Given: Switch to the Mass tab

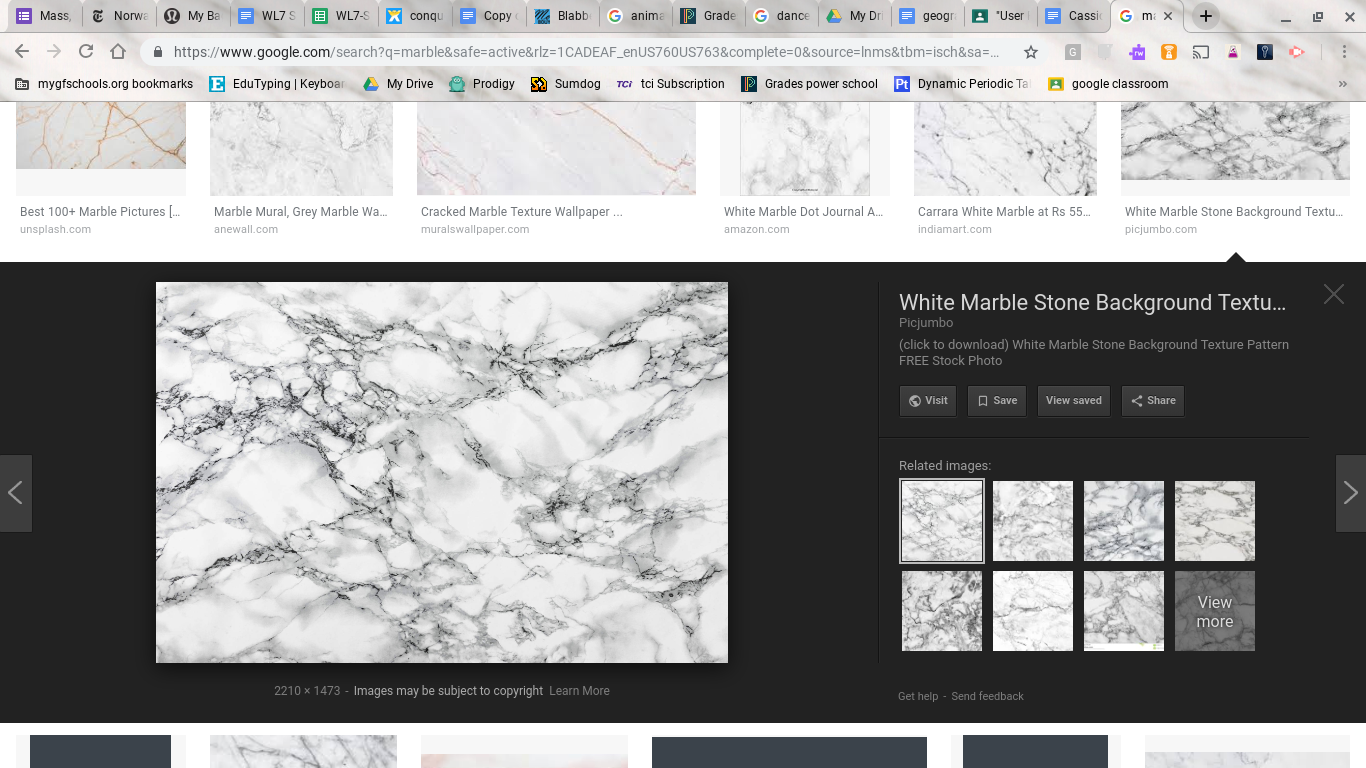Looking at the screenshot, I should click(43, 16).
